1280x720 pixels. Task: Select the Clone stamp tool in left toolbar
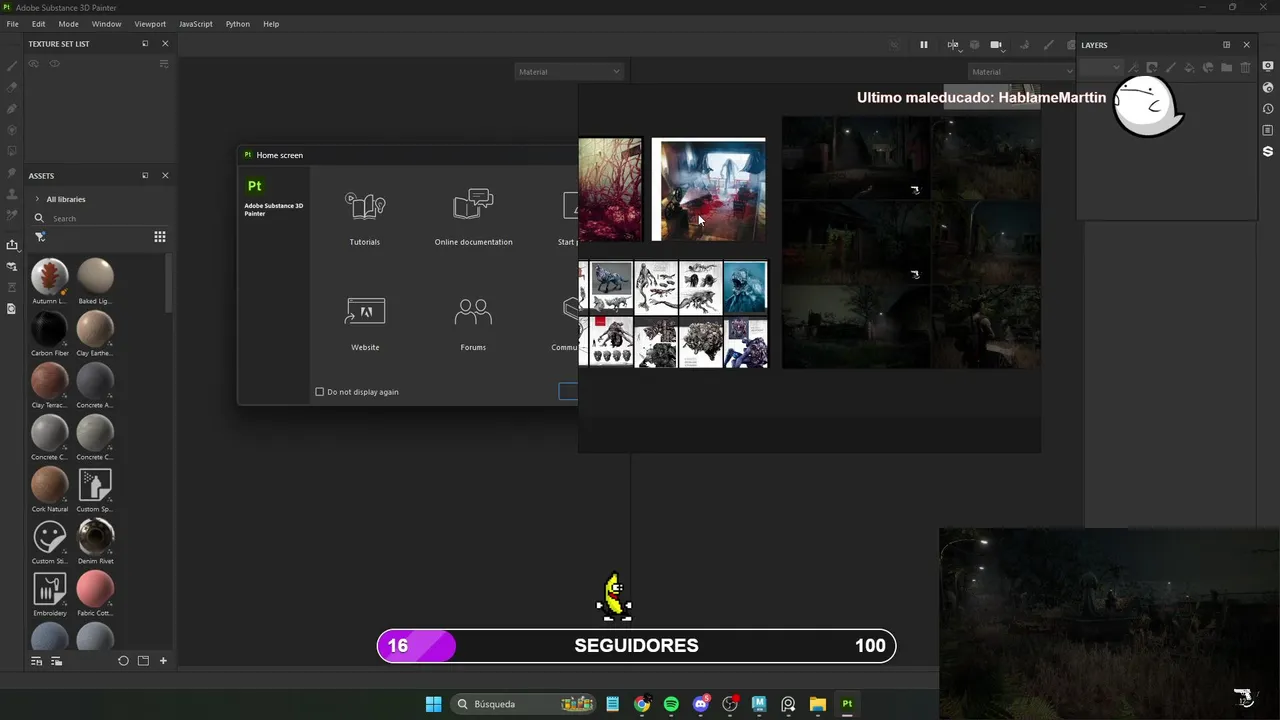pos(12,193)
